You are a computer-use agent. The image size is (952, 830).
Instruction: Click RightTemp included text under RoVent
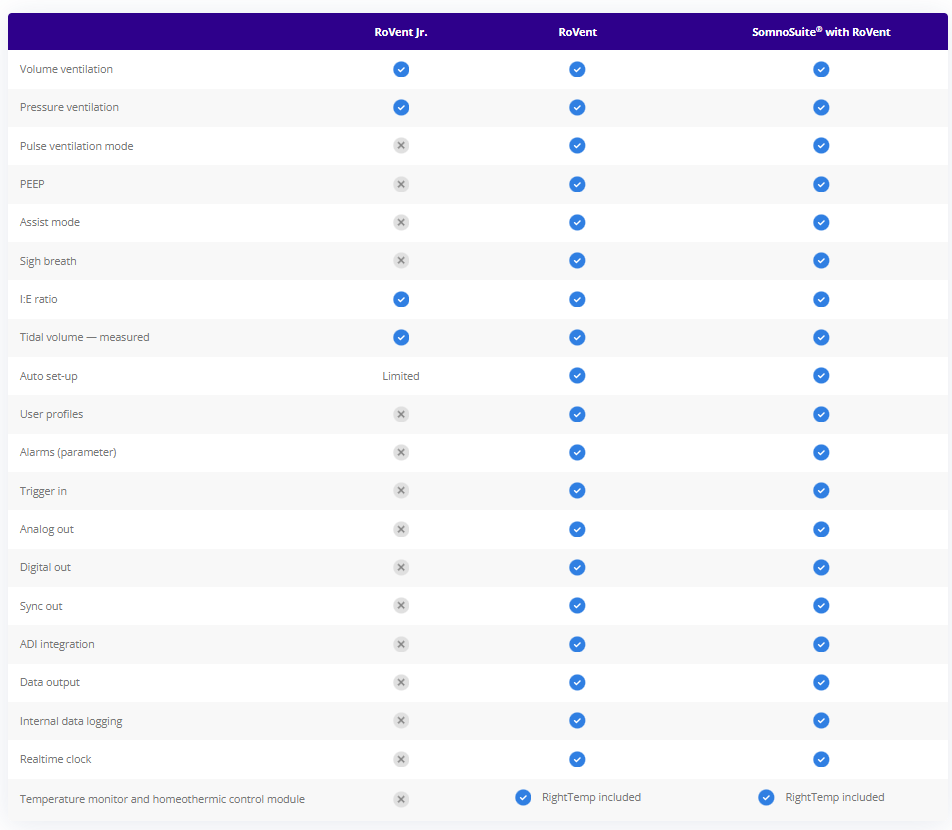tap(591, 797)
